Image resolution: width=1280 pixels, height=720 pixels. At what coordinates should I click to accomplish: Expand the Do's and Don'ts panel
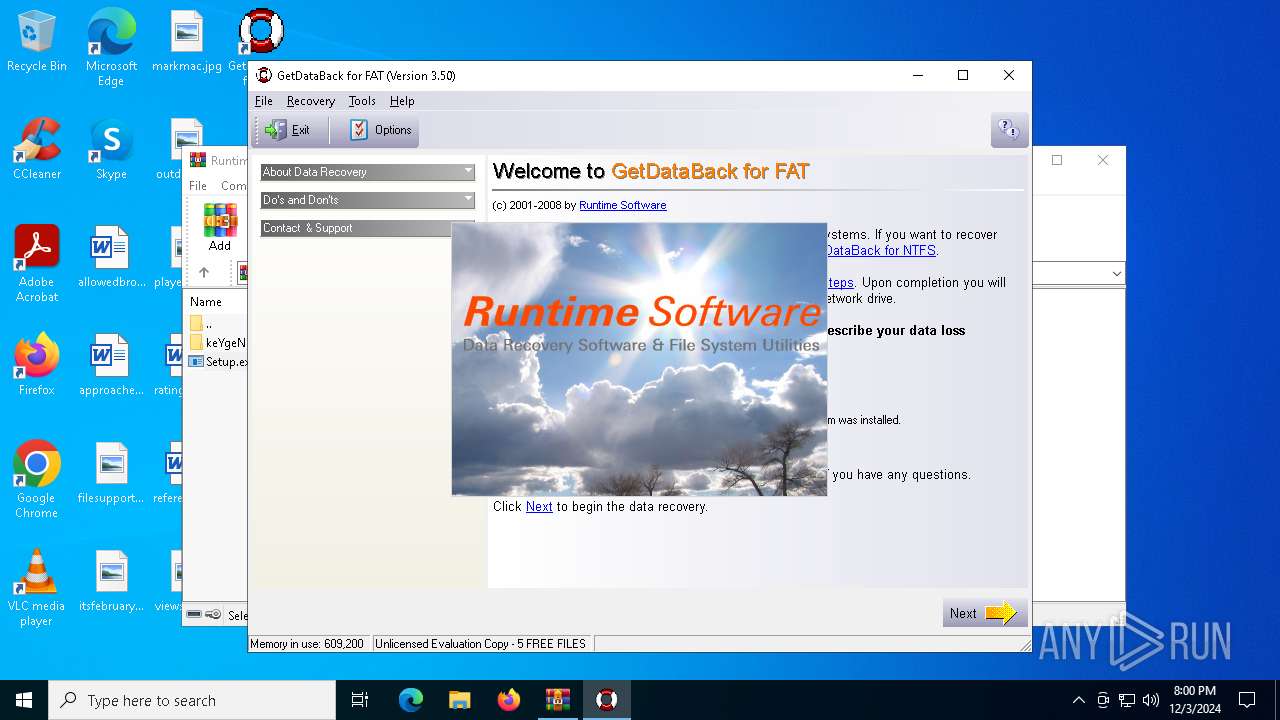click(x=368, y=200)
